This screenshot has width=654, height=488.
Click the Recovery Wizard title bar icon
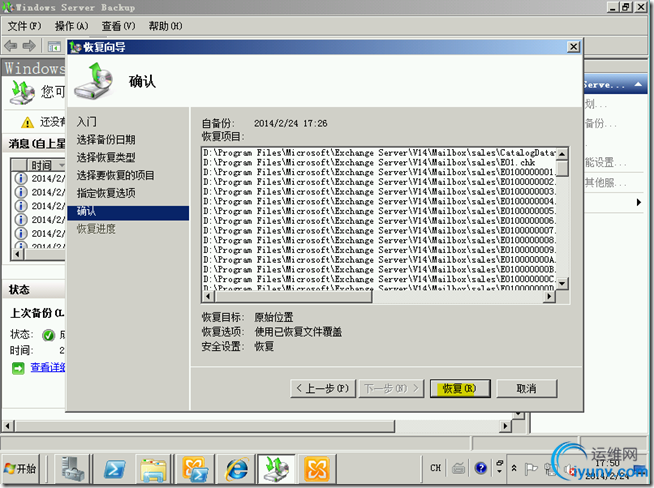pyautogui.click(x=75, y=47)
